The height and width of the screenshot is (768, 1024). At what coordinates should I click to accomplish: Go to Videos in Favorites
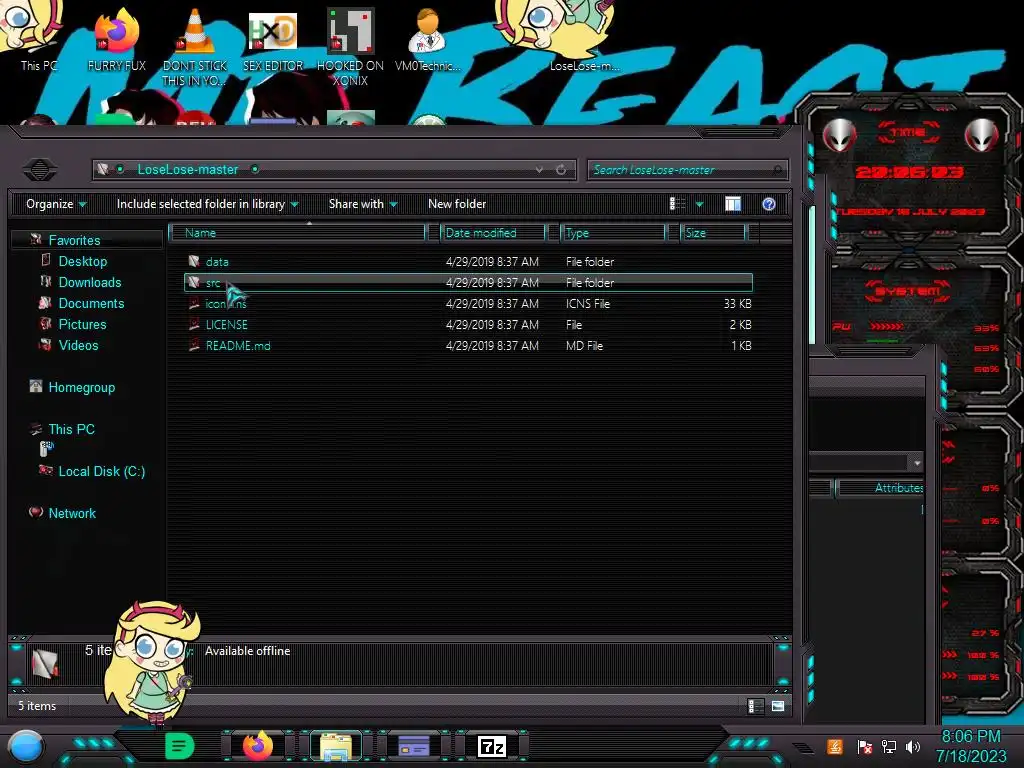78,345
